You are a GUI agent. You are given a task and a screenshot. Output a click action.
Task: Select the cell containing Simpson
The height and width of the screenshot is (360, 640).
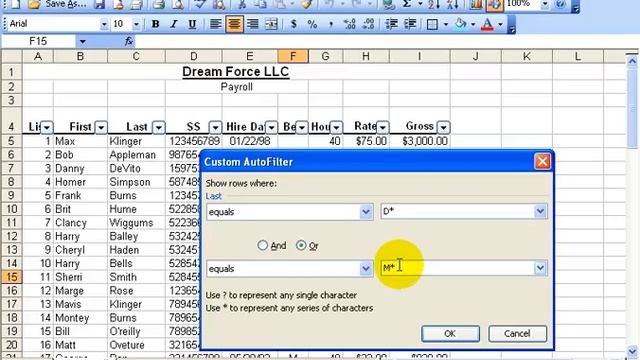[x=136, y=182]
